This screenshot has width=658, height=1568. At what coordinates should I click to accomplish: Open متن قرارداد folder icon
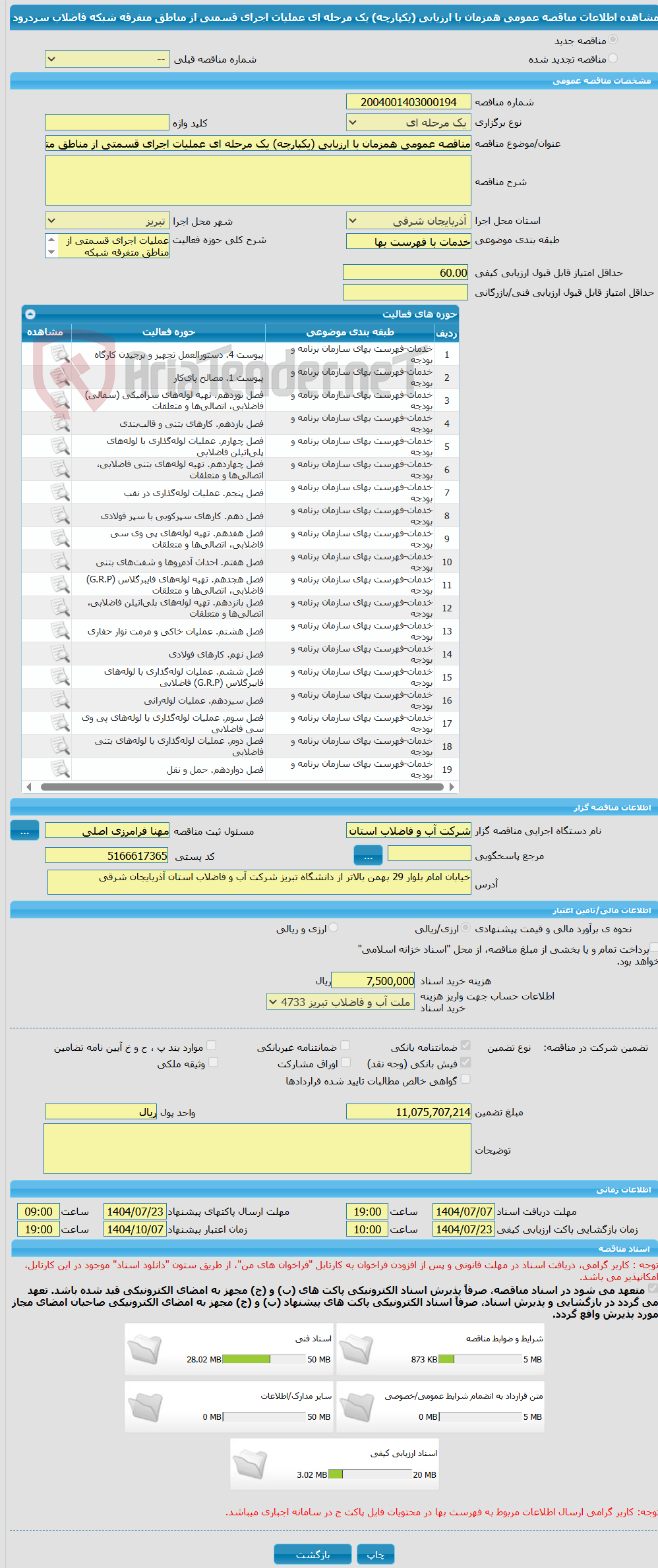[x=357, y=1407]
